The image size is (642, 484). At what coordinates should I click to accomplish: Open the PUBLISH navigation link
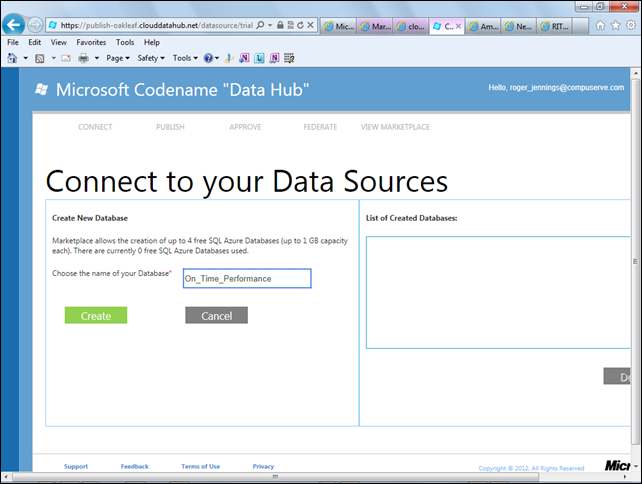point(170,127)
